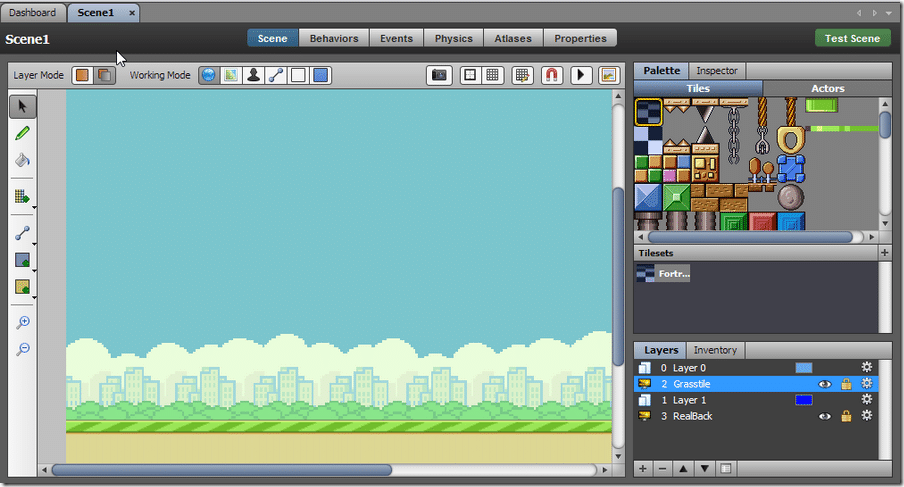
Task: Open the Events tab
Action: (x=397, y=39)
